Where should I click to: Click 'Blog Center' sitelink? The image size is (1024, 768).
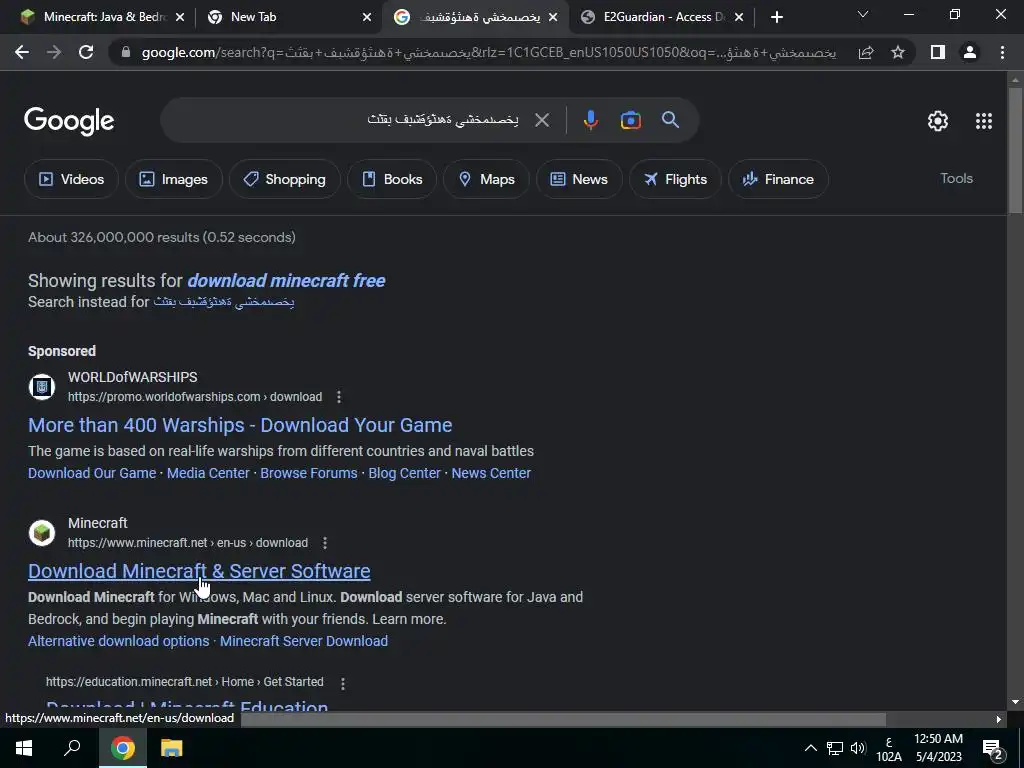(x=404, y=473)
